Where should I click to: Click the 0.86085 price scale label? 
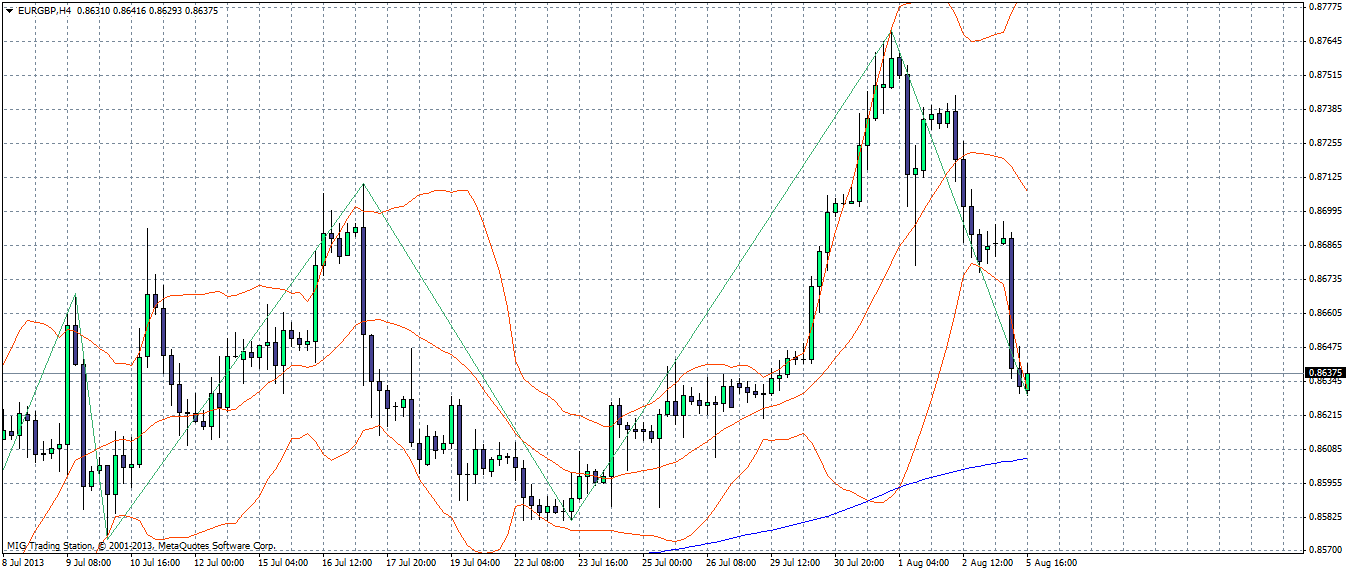coord(1323,449)
